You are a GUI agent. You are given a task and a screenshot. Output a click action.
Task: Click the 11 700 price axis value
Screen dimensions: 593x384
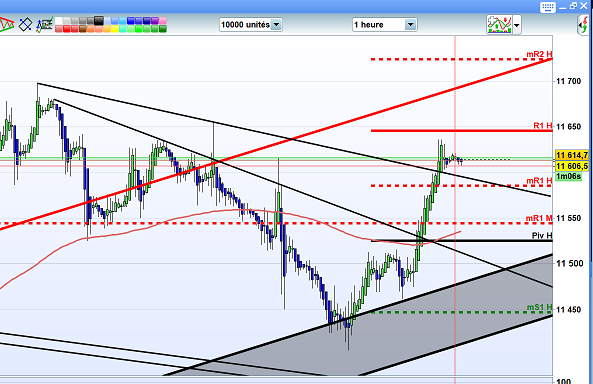tap(568, 81)
